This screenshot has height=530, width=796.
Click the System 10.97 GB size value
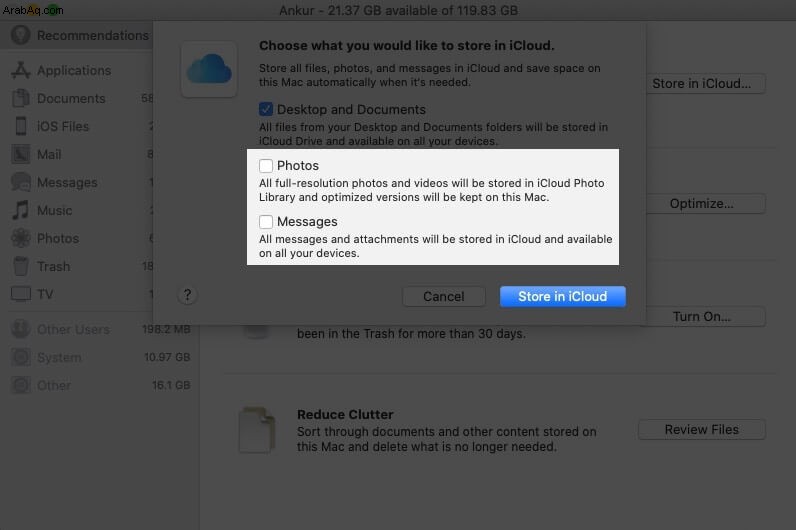point(167,357)
